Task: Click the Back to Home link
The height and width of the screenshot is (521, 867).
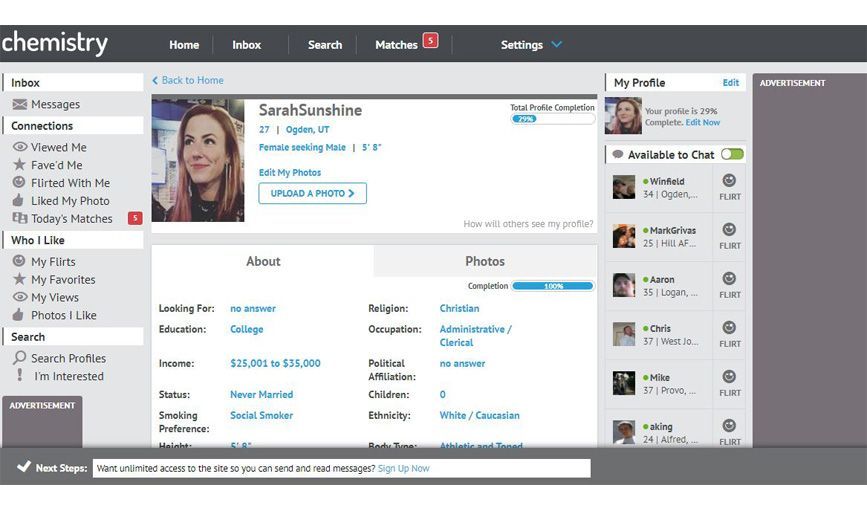Action: point(188,80)
